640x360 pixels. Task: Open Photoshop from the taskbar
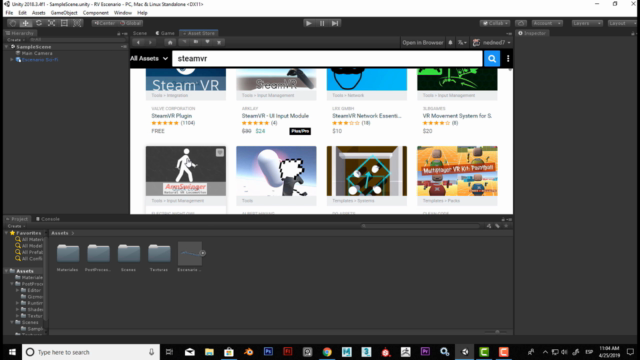coord(268,352)
